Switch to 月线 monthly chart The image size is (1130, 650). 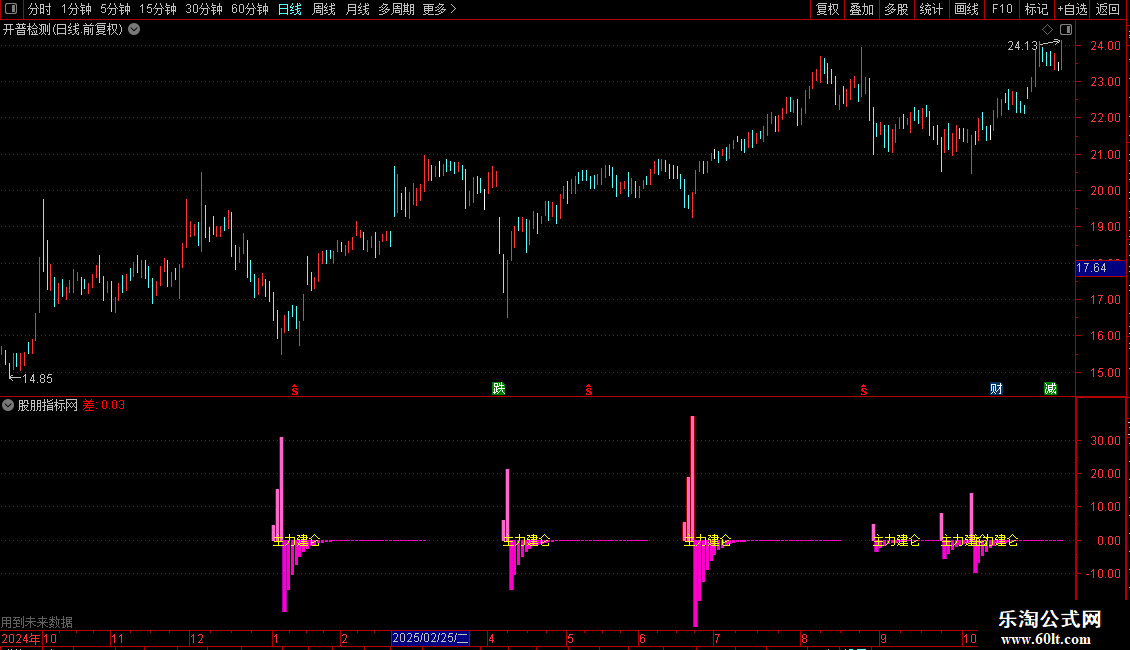point(357,9)
